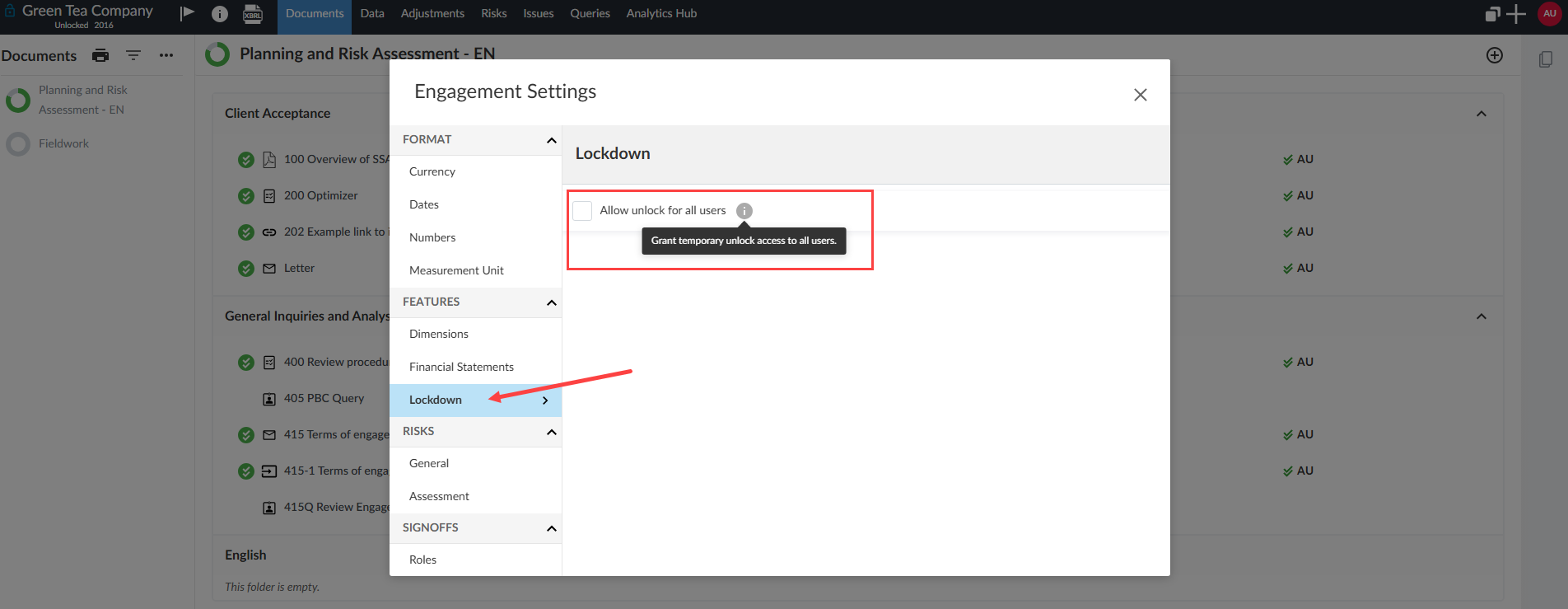Open the Documents more options ellipsis

coord(166,55)
